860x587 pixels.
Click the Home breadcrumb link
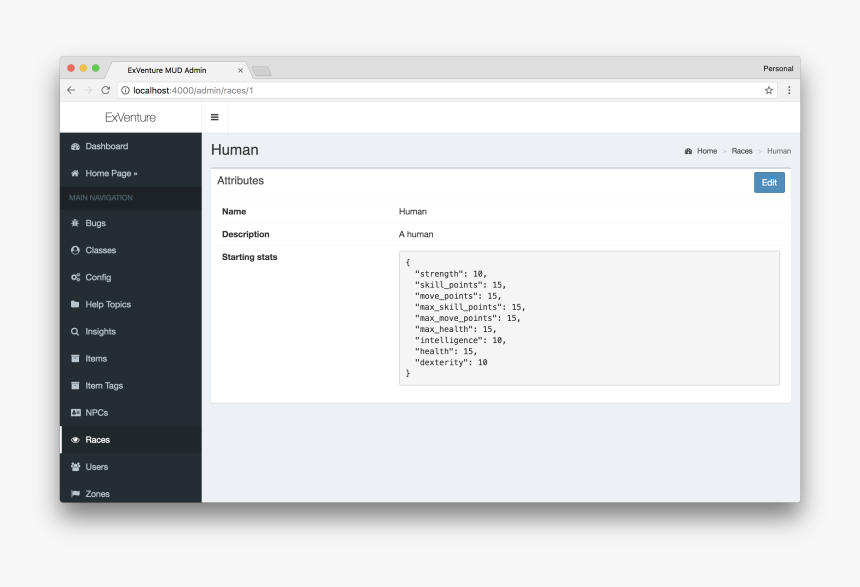[x=707, y=151]
